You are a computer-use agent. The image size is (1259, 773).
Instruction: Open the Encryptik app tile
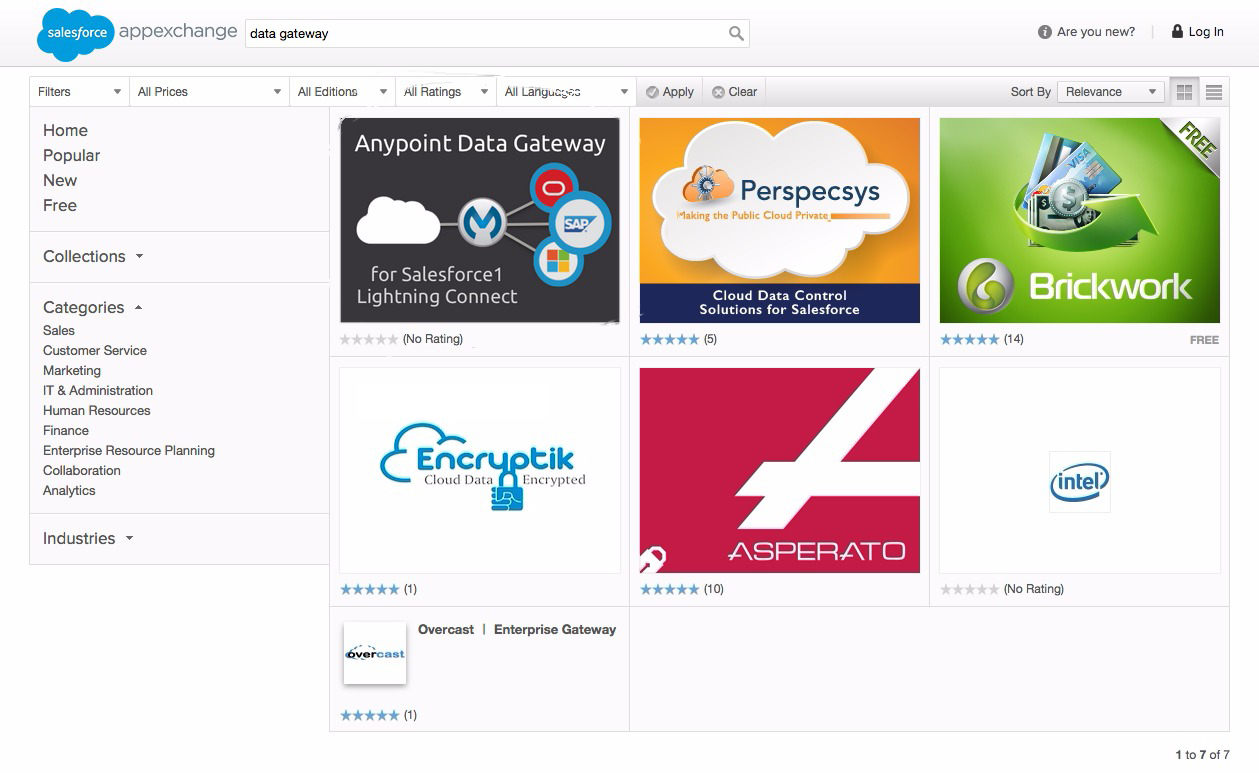point(480,470)
